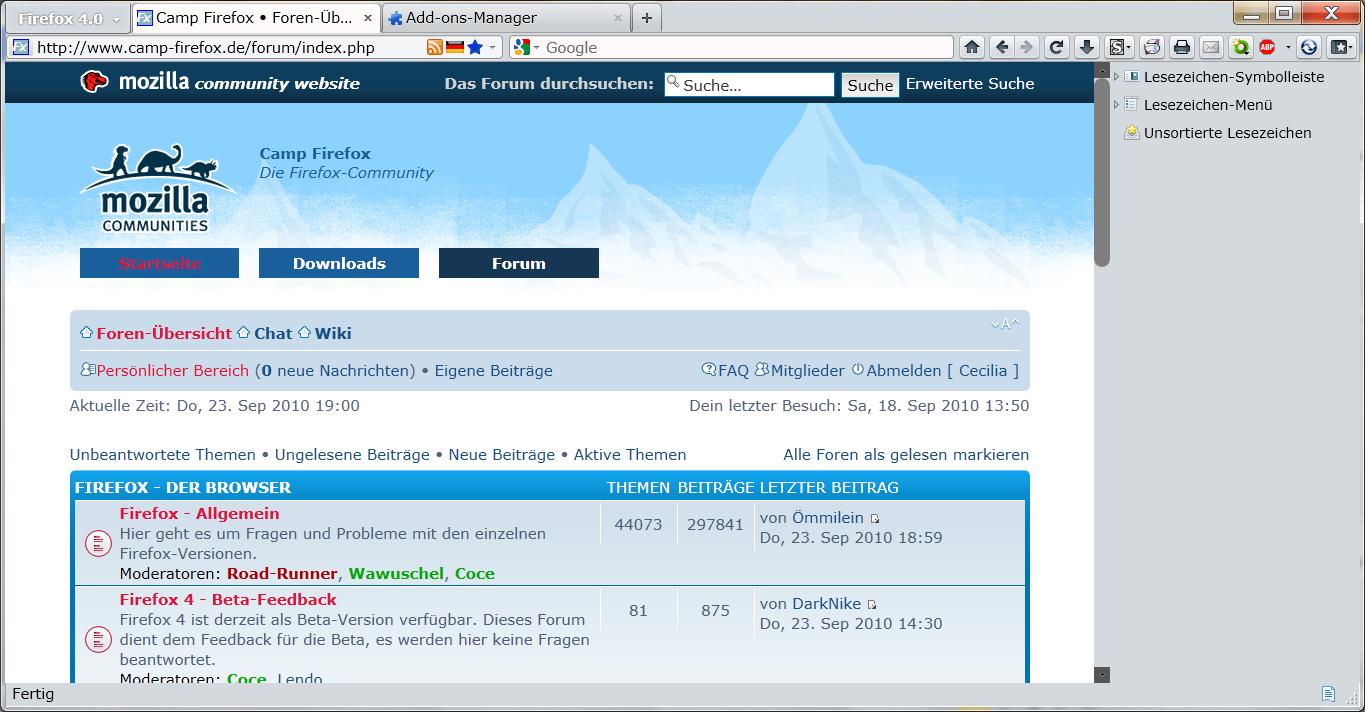The width and height of the screenshot is (1365, 712).
Task: Expand the Lesezeichen-Symbolleiste folder
Action: click(1117, 77)
